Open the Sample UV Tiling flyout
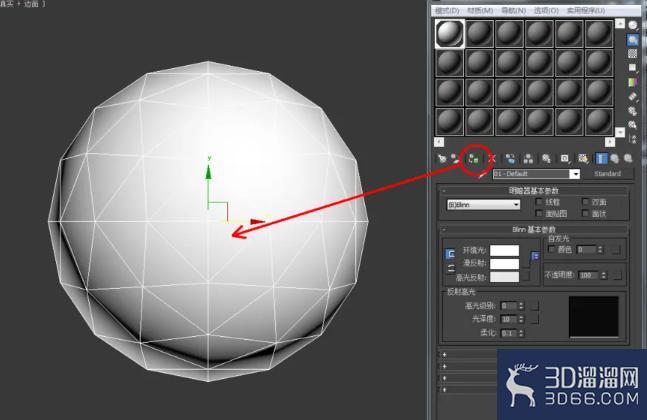647x420 pixels. tap(633, 68)
